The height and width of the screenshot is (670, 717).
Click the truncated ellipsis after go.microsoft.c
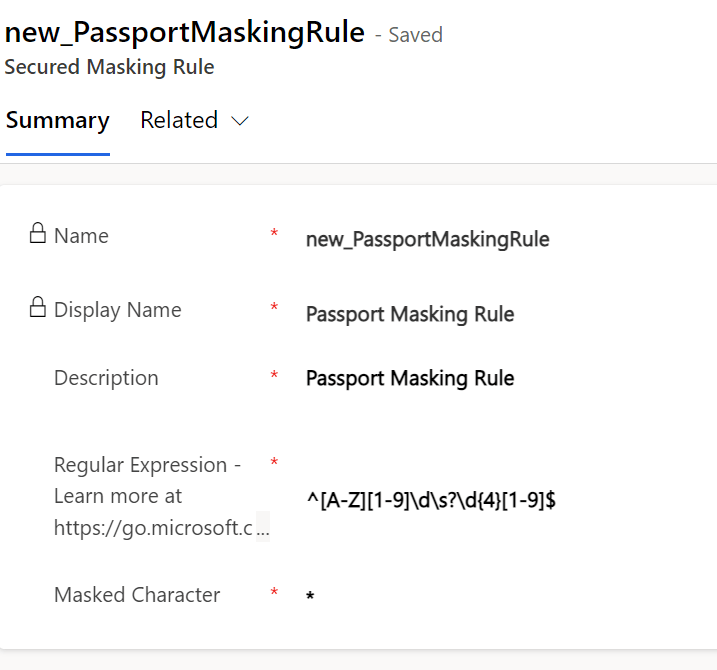coord(263,529)
